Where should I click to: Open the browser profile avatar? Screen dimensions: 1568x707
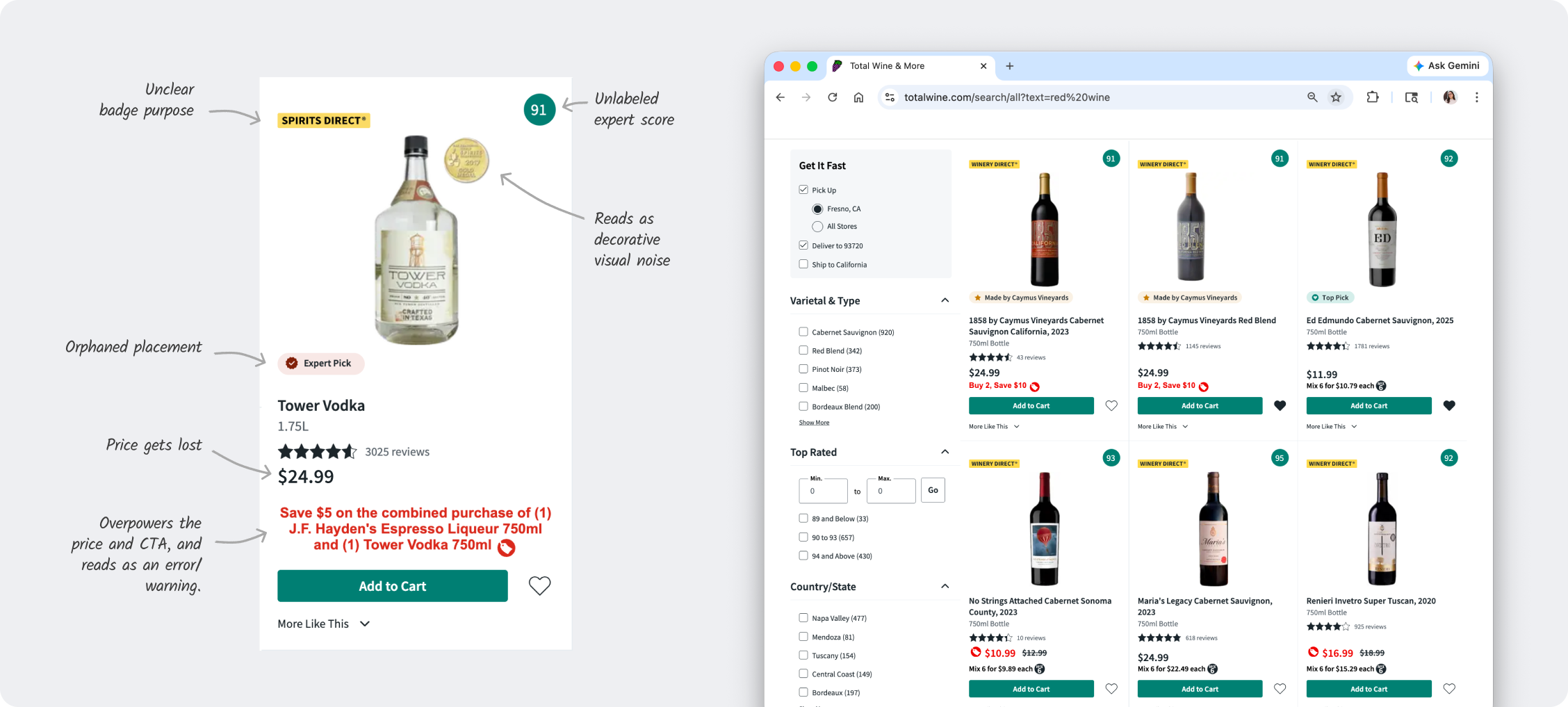click(1450, 97)
